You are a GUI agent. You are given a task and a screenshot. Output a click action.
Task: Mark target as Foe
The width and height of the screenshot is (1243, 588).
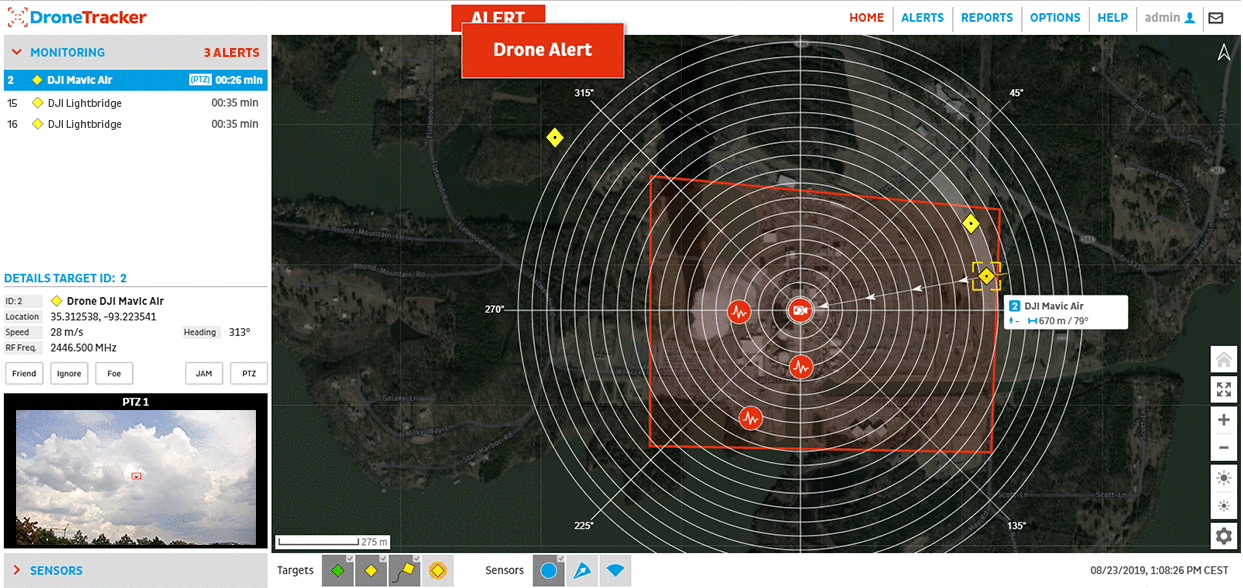(114, 373)
